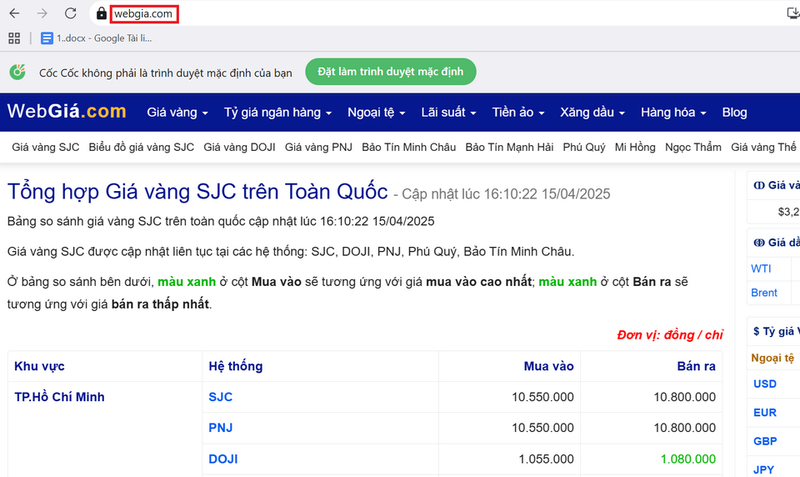Reload the page with the refresh icon
This screenshot has height=477, width=800.
click(x=70, y=13)
